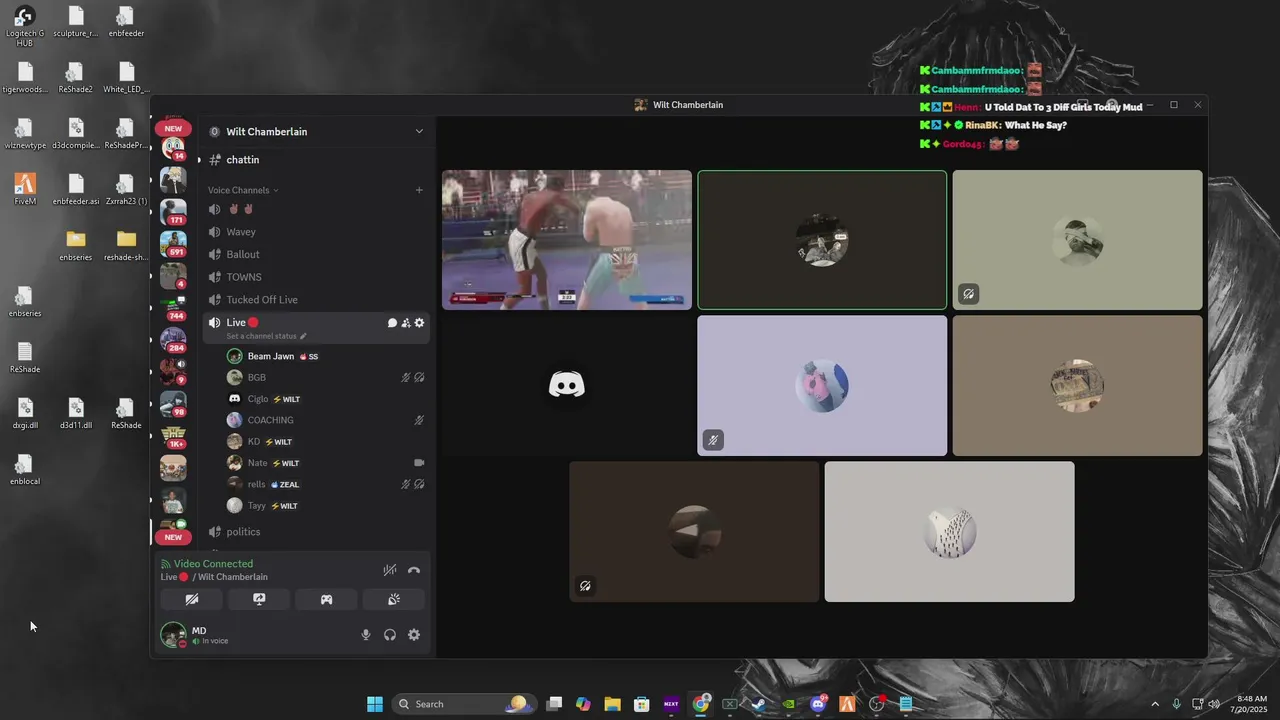Open NVIDIA app from the taskbar
This screenshot has width=1280, height=720.
click(788, 704)
